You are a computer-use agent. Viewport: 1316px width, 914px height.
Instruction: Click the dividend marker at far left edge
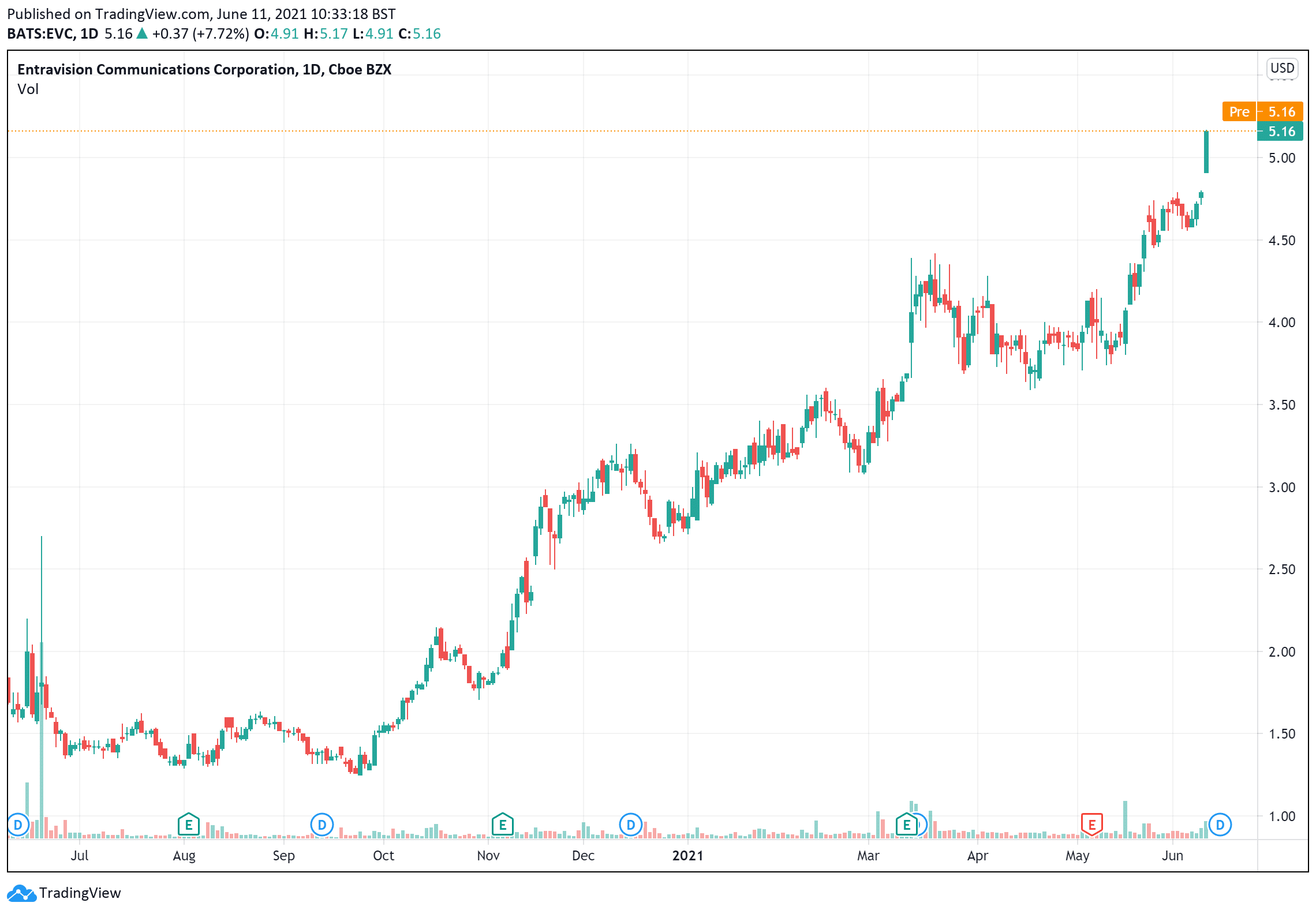pyautogui.click(x=18, y=825)
